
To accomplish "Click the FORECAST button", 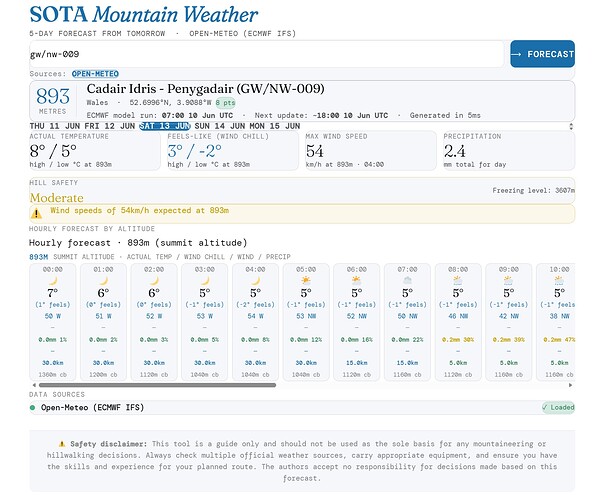I will tap(542, 54).
